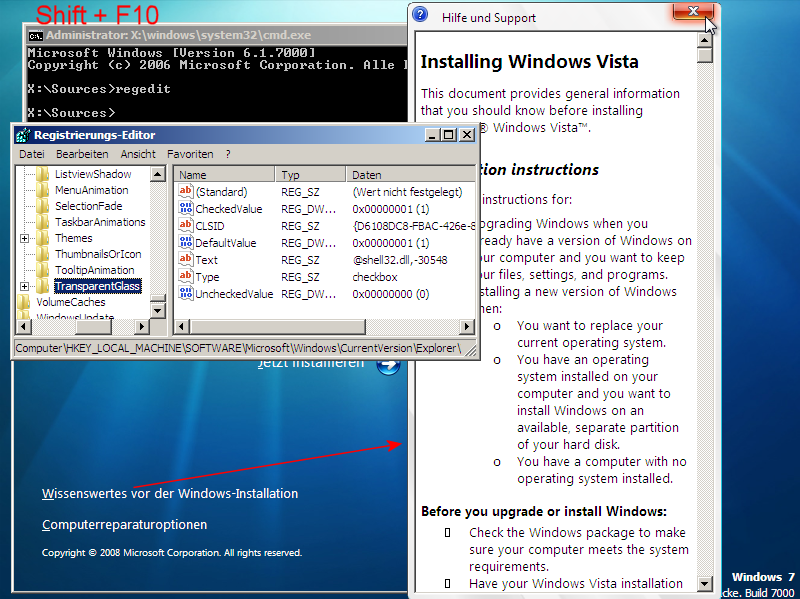Sort values by the Daten column header

411,174
